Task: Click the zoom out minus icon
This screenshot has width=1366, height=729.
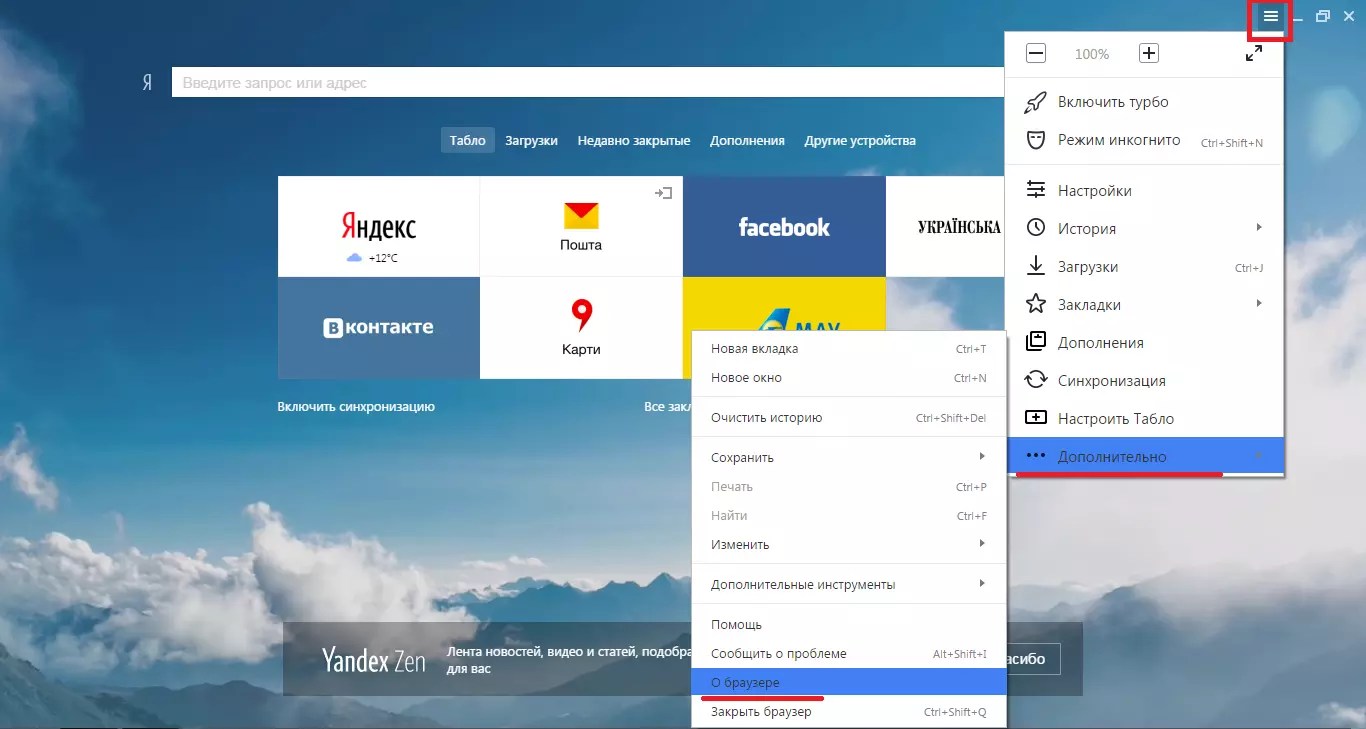Action: coord(1036,54)
